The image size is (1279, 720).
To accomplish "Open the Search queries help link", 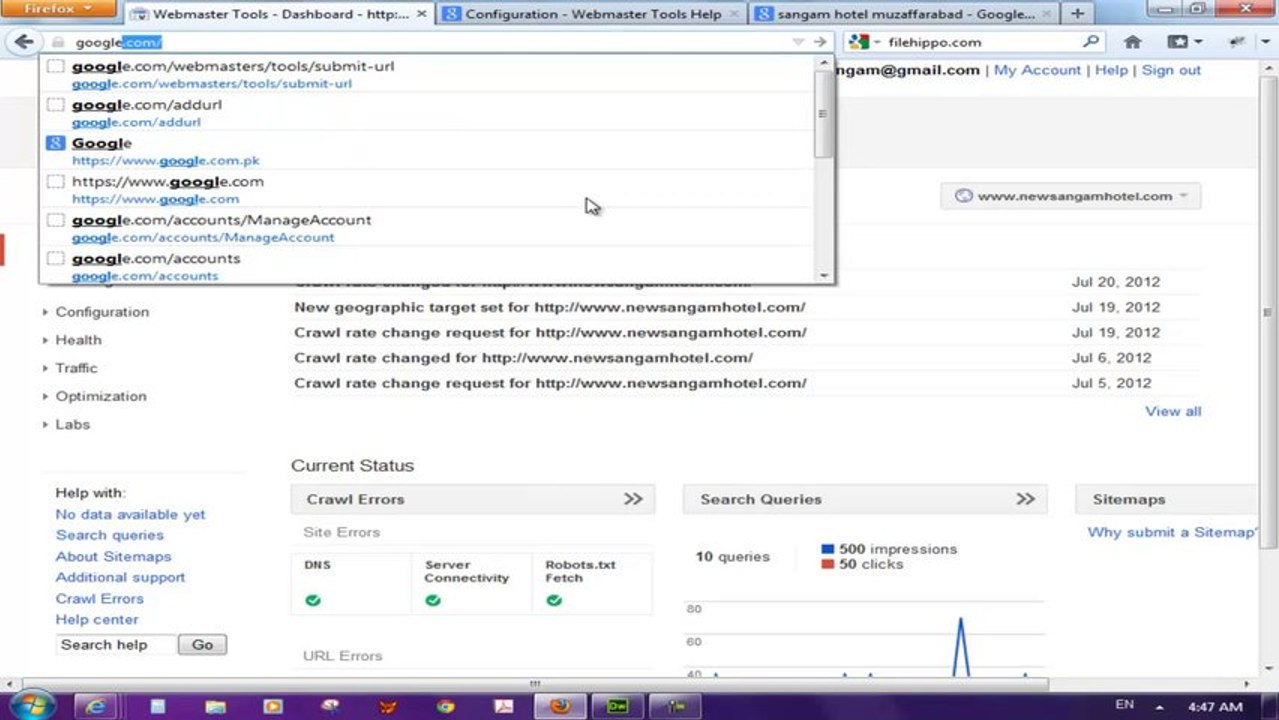I will click(x=110, y=535).
